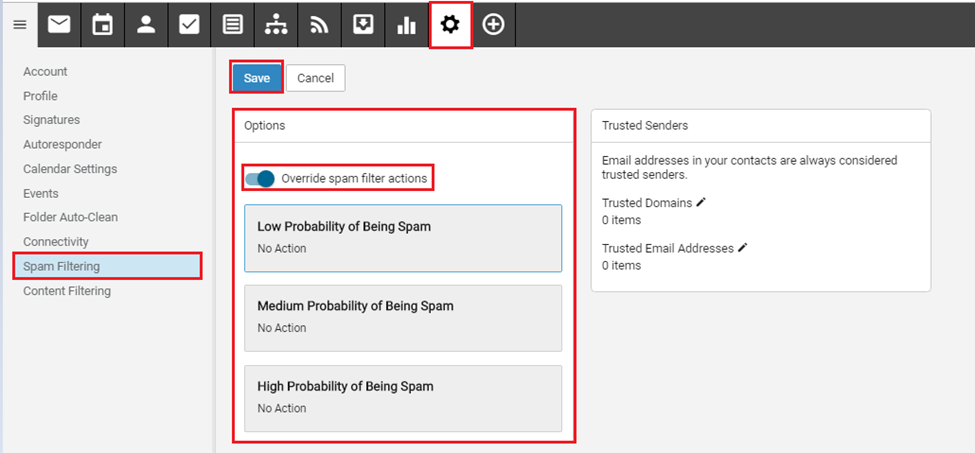Open the Settings gear icon

450,25
